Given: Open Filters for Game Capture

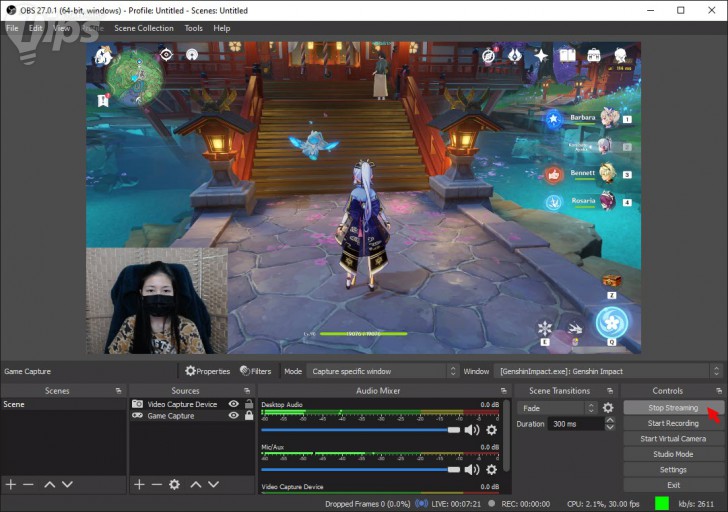Looking at the screenshot, I should (x=255, y=371).
